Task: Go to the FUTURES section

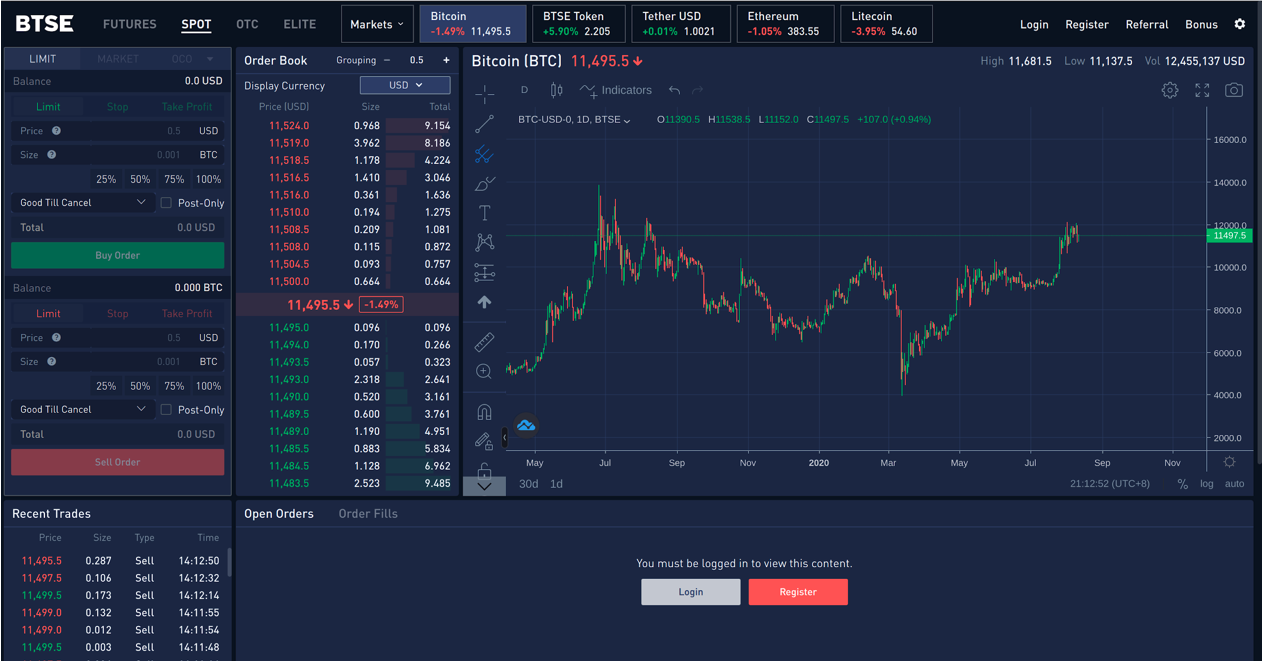Action: (130, 24)
